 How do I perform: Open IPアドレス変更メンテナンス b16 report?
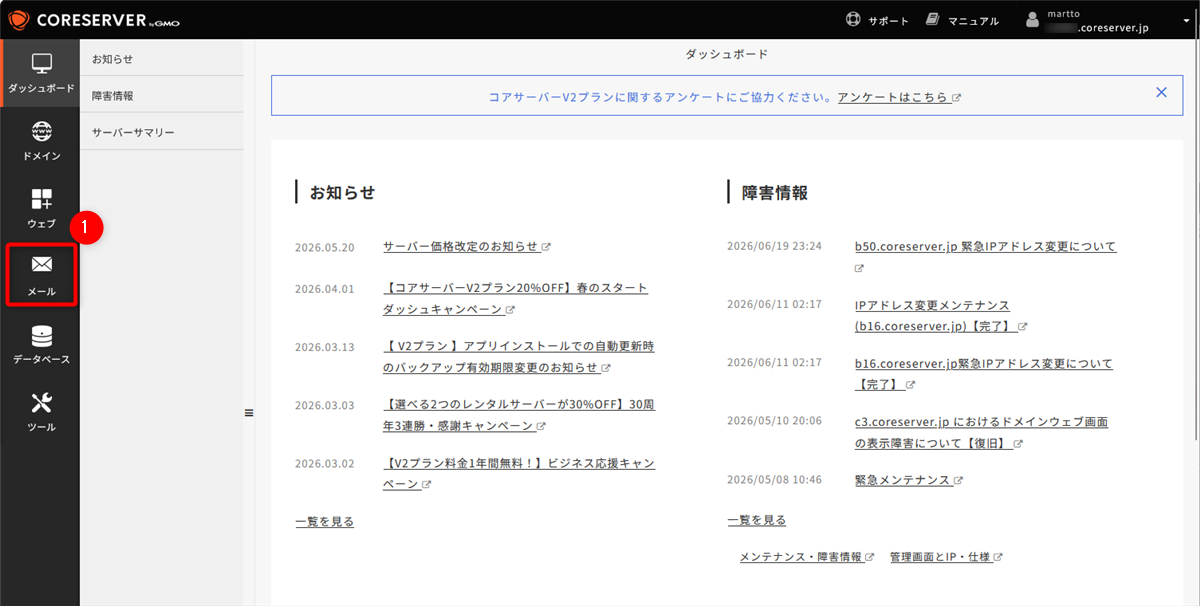tap(940, 315)
